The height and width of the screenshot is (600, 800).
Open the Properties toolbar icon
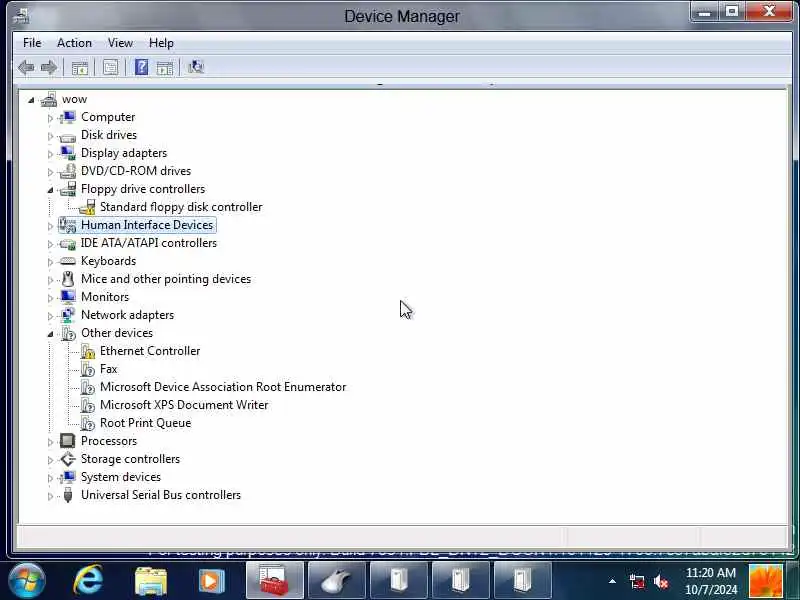pos(110,67)
